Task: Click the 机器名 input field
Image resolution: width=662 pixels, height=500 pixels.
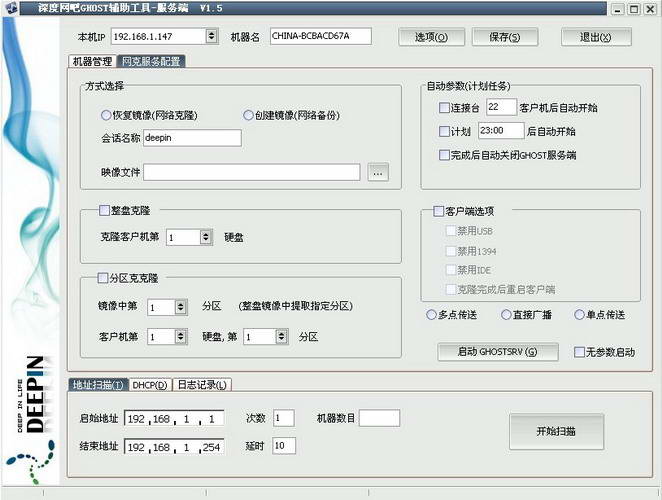Action: click(x=320, y=36)
